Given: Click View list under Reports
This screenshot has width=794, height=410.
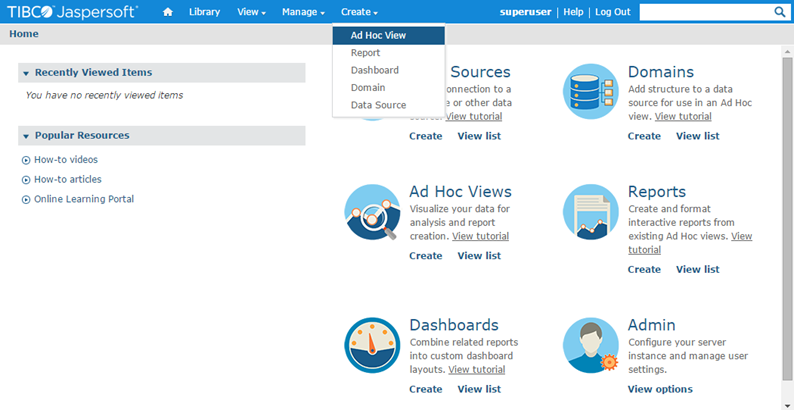Looking at the screenshot, I should (698, 270).
